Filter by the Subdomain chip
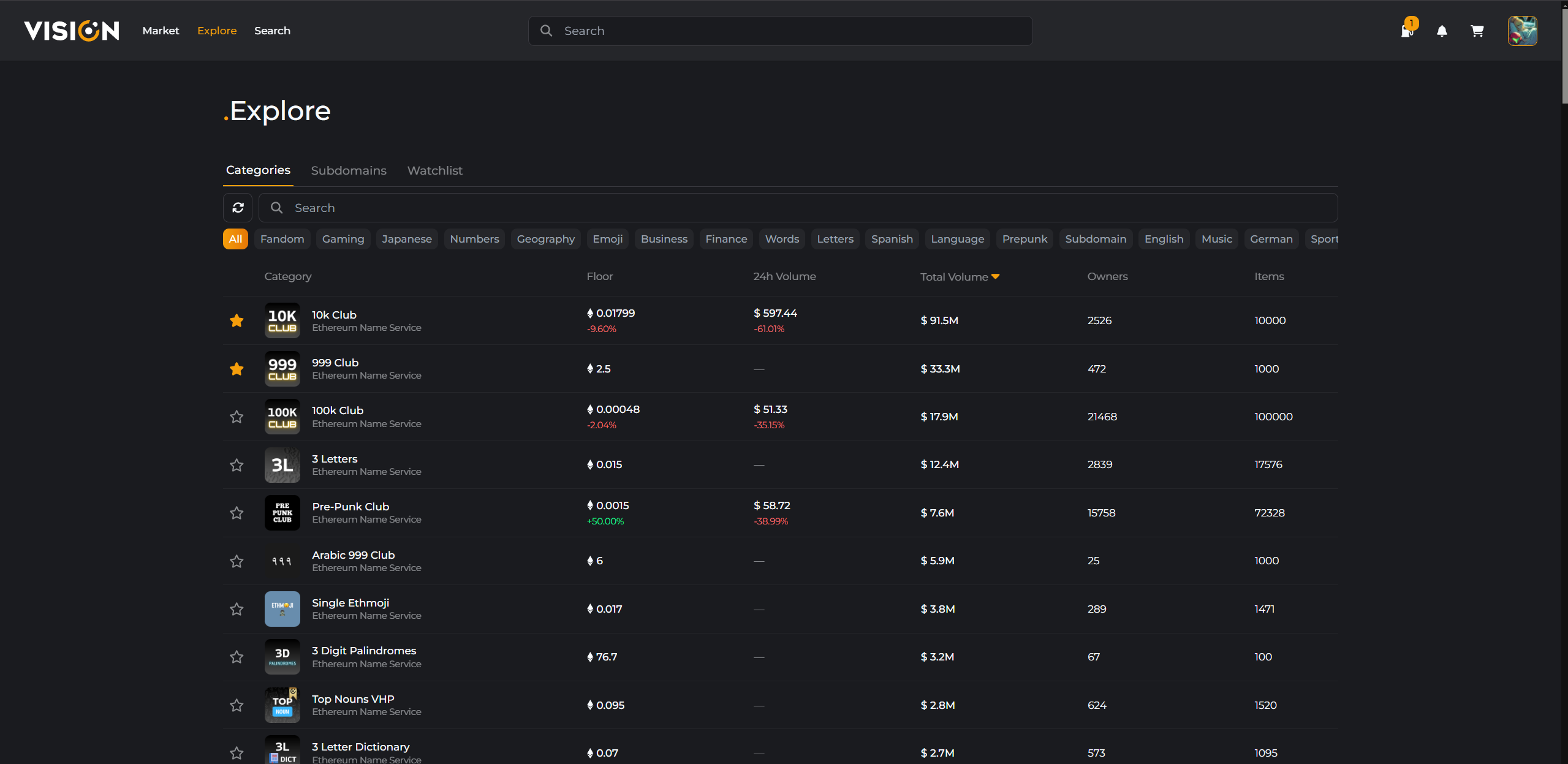This screenshot has width=1568, height=764. (1096, 239)
